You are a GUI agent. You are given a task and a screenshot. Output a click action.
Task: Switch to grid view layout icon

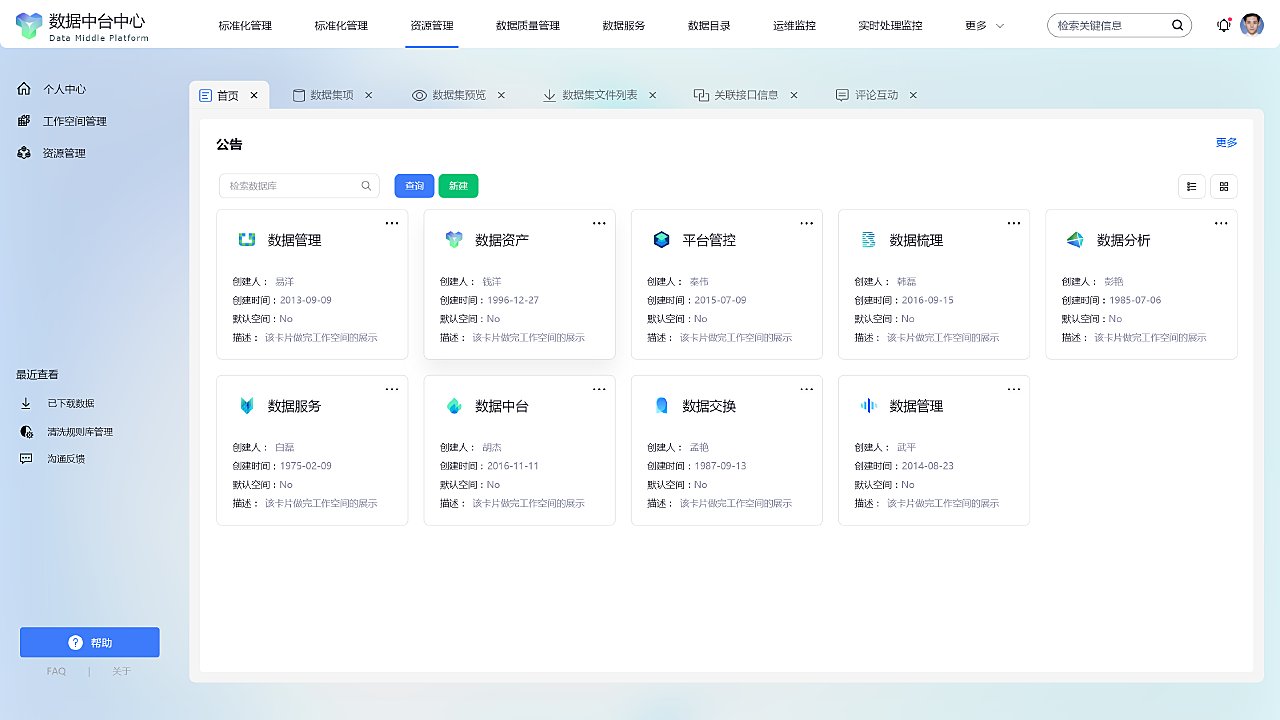point(1224,186)
